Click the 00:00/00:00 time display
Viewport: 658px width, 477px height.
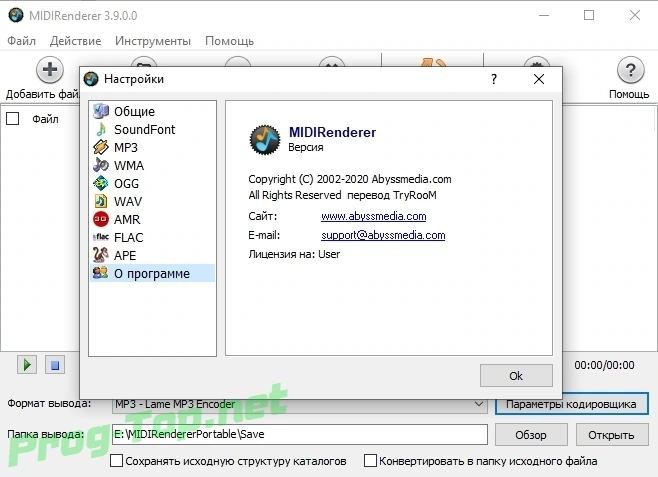coord(604,365)
